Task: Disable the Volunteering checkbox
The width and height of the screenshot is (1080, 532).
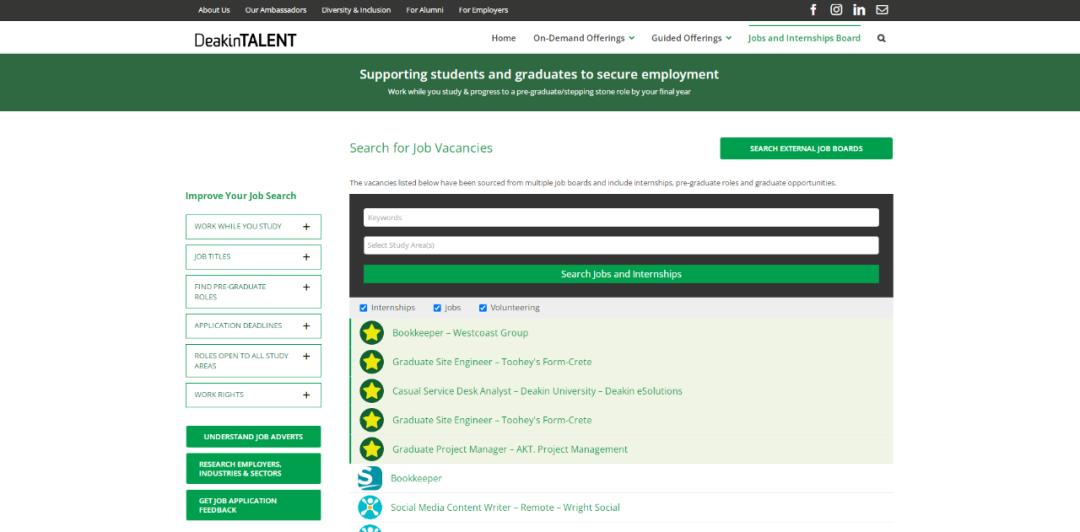Action: click(483, 308)
